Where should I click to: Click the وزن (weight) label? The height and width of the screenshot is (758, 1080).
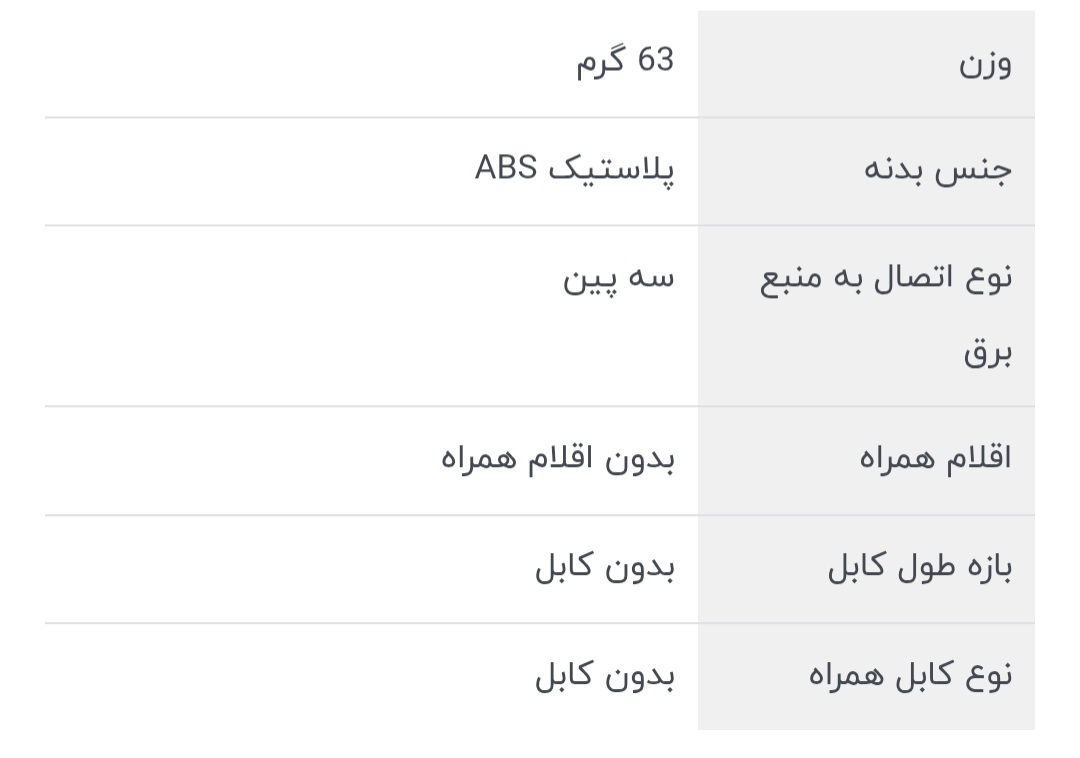click(985, 66)
